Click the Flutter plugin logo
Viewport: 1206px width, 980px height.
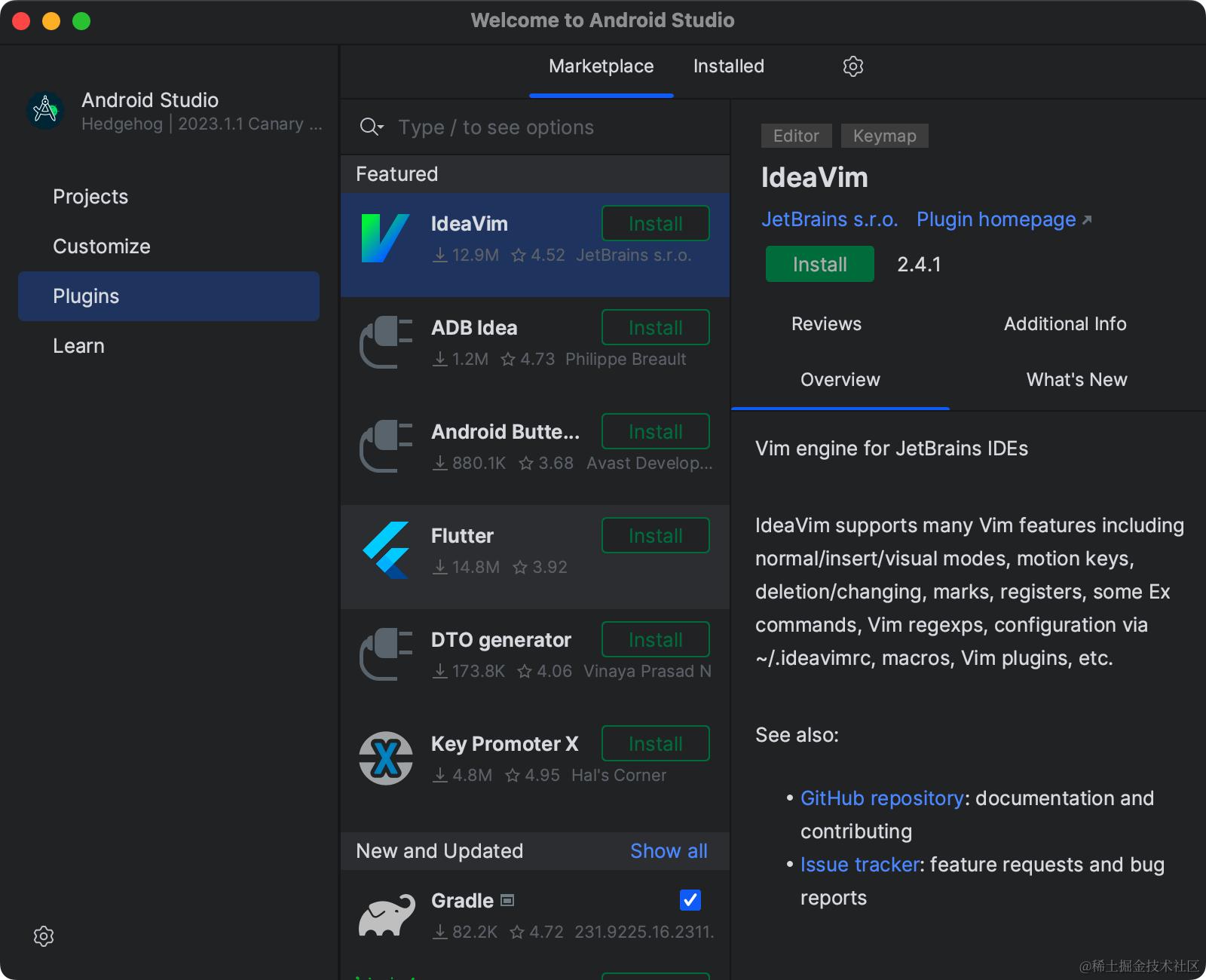coord(386,550)
